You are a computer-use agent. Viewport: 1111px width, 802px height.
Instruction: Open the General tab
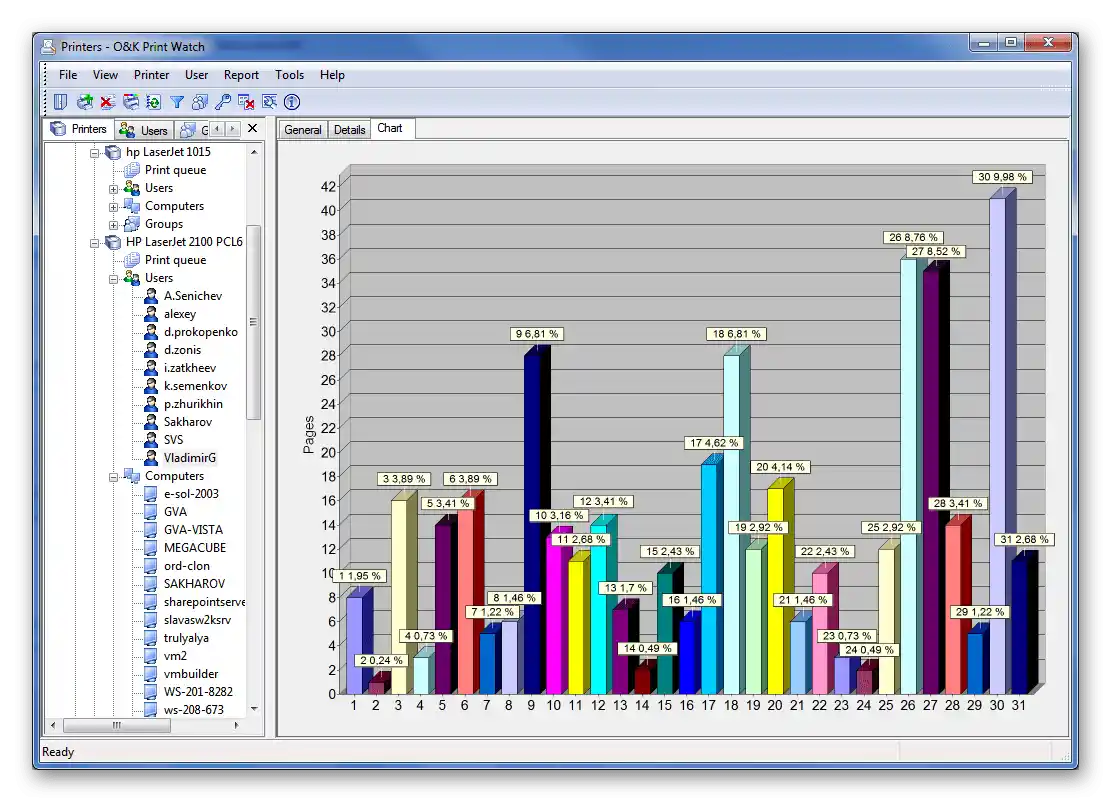point(303,130)
